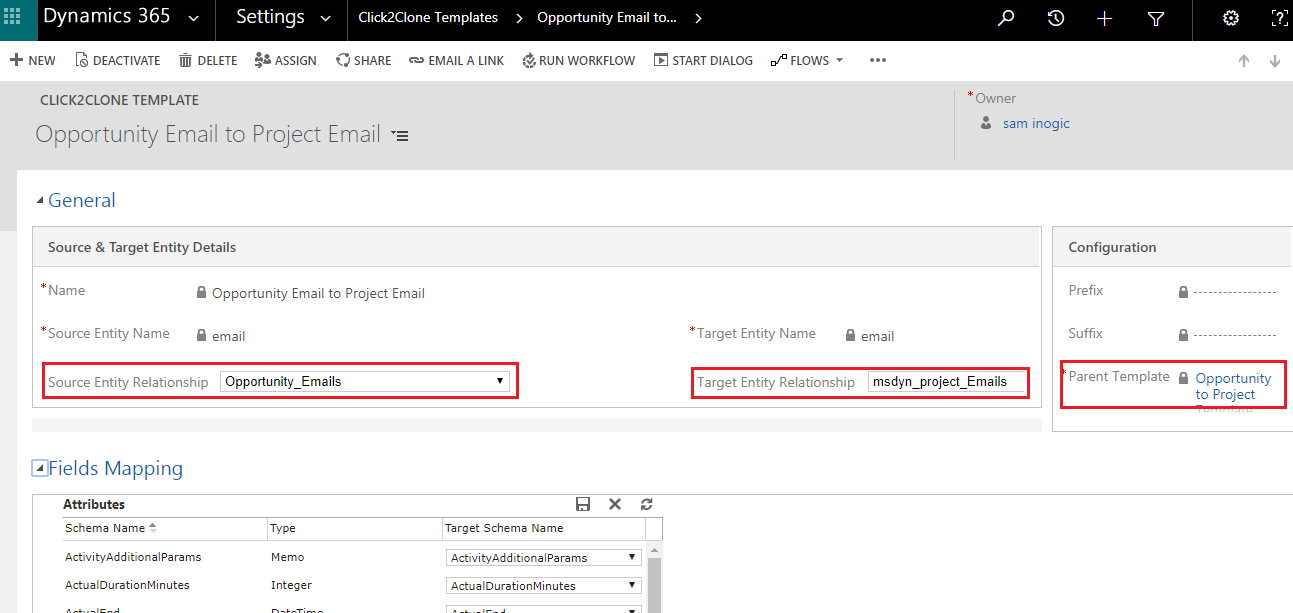Screen dimensions: 1293x613
Task: Expand chevron after Opportunity Email to...
Action: click(x=697, y=18)
